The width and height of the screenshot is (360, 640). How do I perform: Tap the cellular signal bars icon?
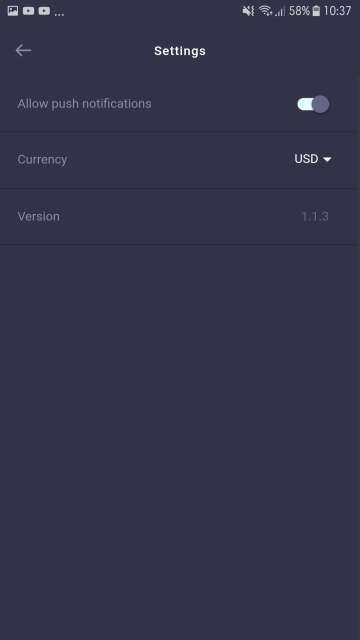pyautogui.click(x=280, y=11)
